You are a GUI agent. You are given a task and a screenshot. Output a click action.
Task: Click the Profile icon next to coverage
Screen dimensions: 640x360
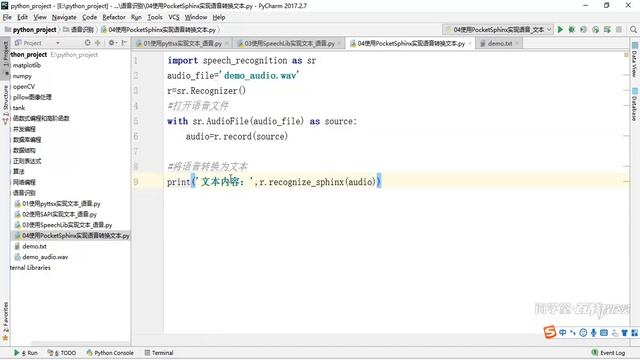click(x=596, y=29)
